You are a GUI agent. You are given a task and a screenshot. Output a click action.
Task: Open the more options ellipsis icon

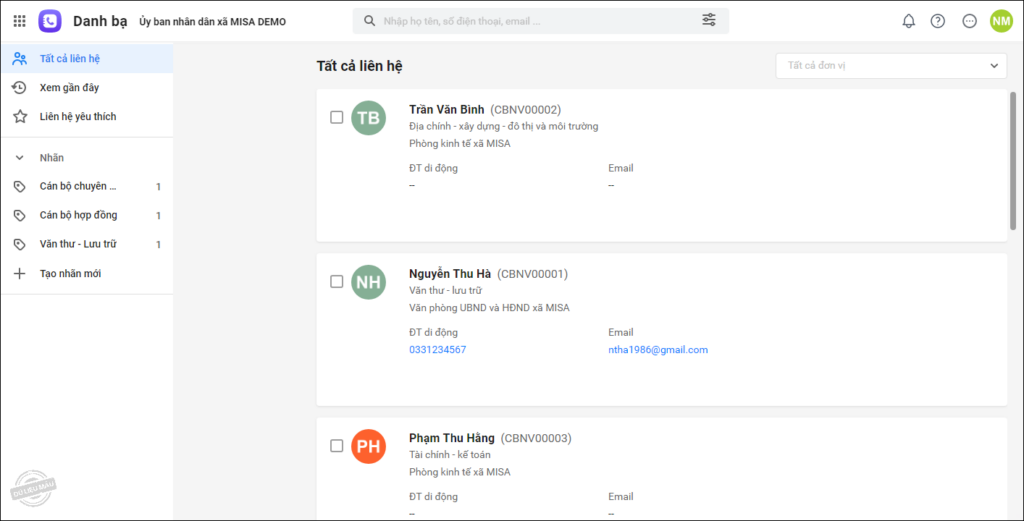[x=969, y=21]
